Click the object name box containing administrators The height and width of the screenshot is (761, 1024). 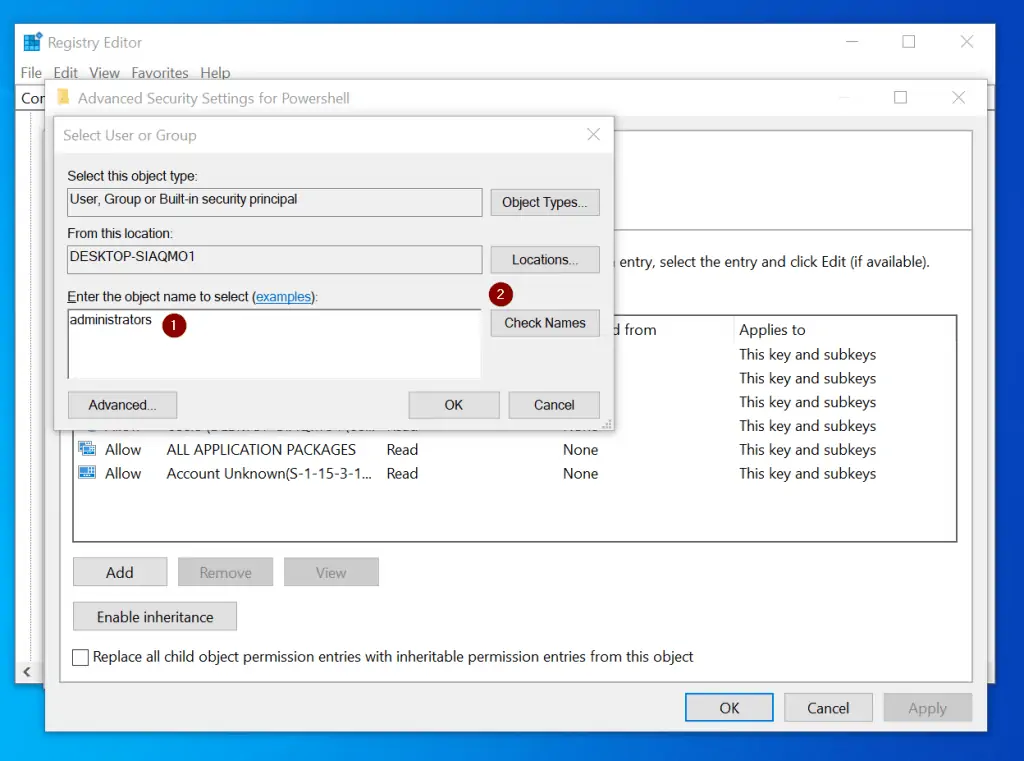(x=274, y=344)
